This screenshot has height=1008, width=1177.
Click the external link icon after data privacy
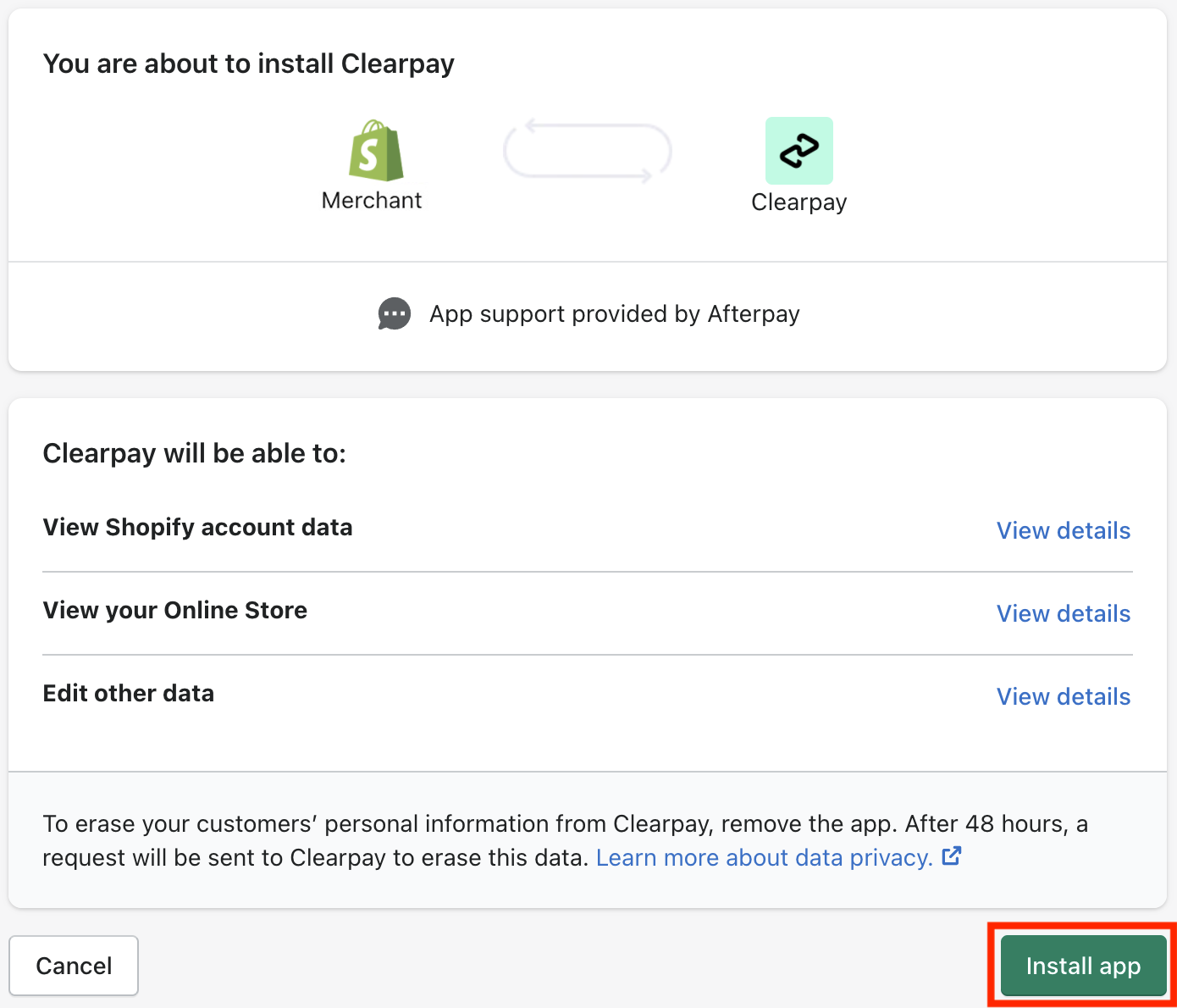(x=952, y=856)
